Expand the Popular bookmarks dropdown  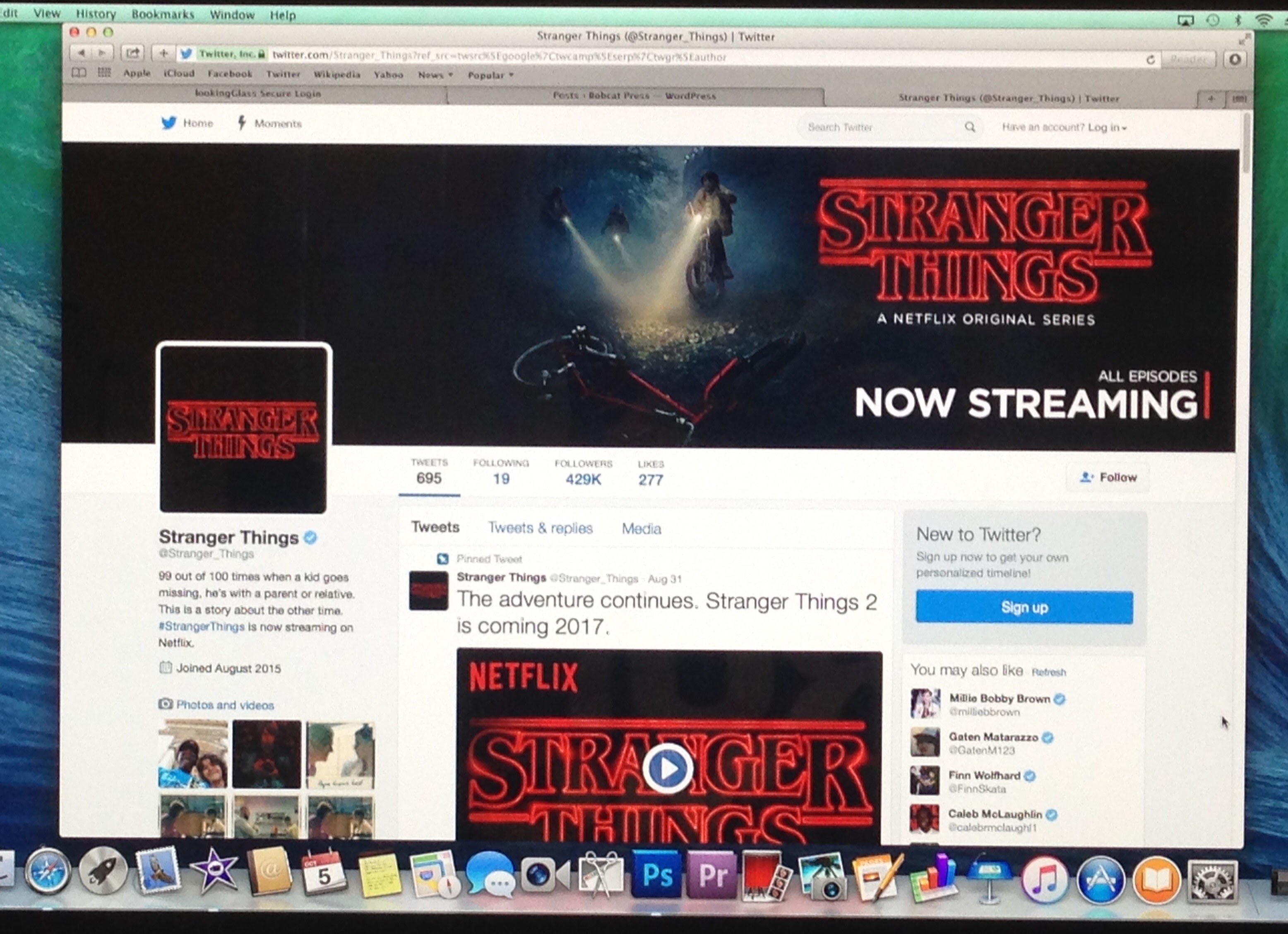click(490, 75)
